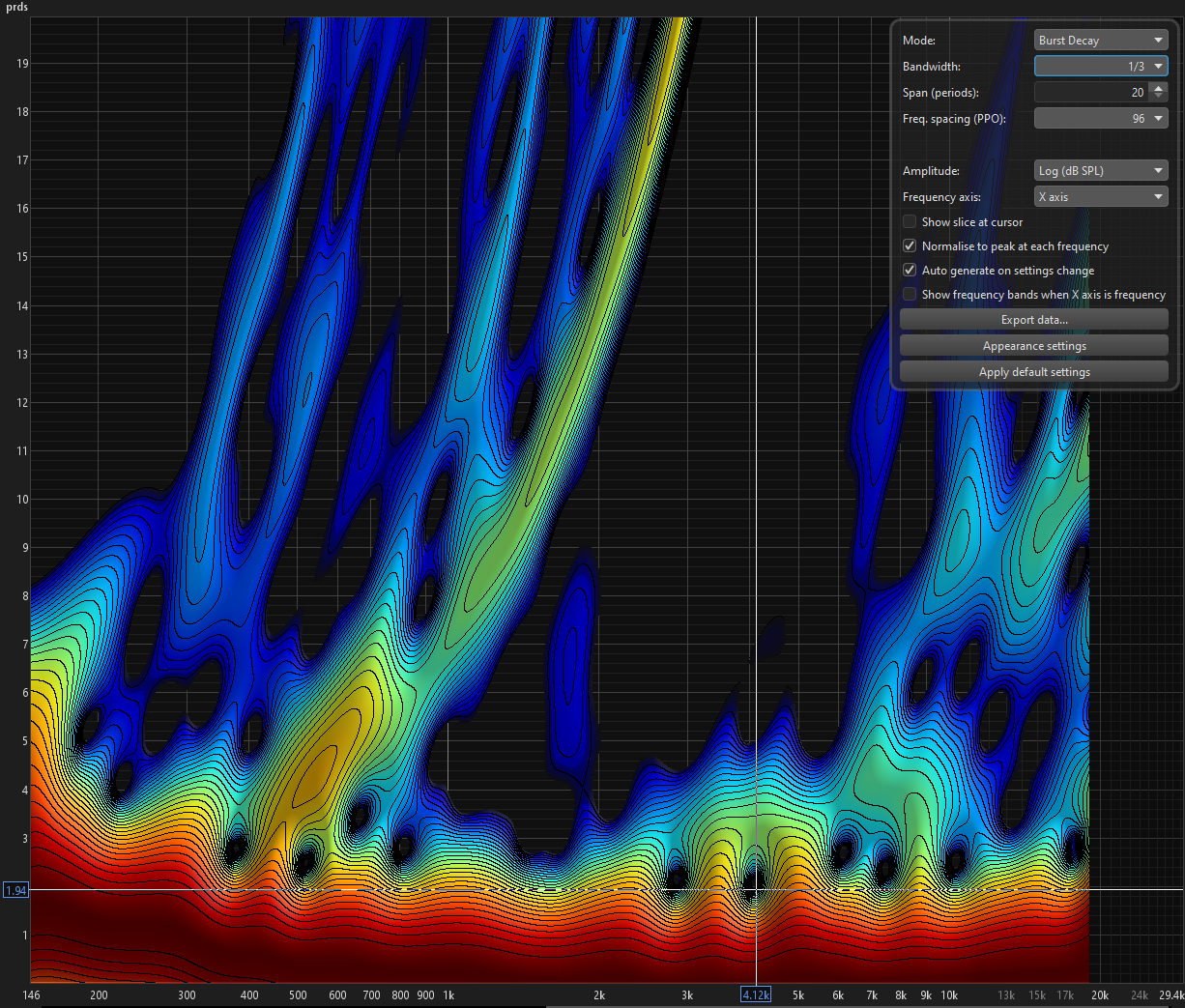Click the 500 frequency axis label

coord(298,995)
